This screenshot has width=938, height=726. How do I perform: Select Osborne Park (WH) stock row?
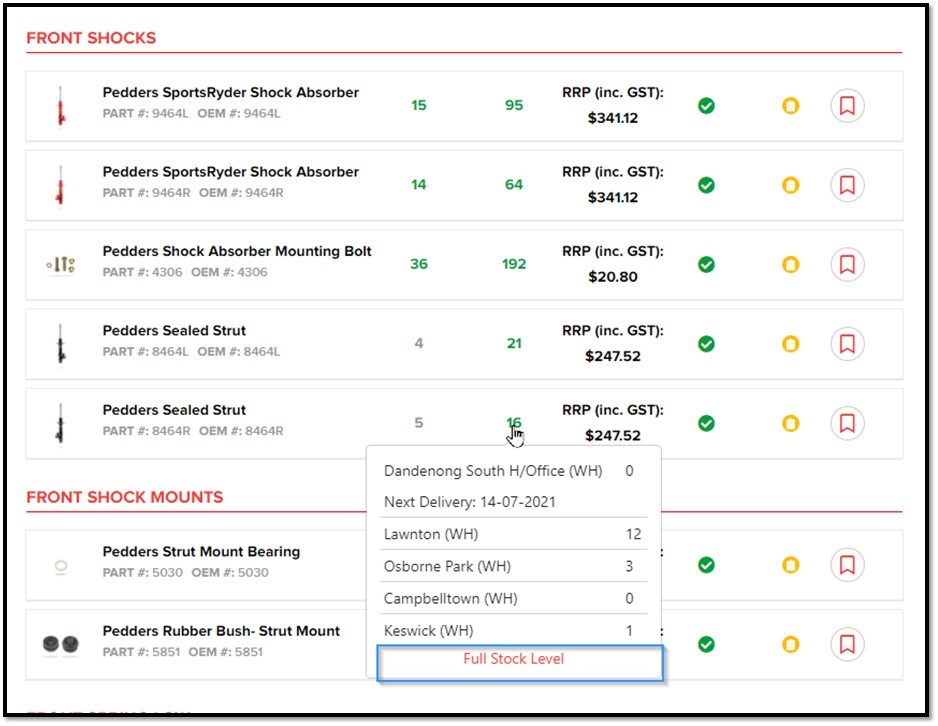(513, 566)
